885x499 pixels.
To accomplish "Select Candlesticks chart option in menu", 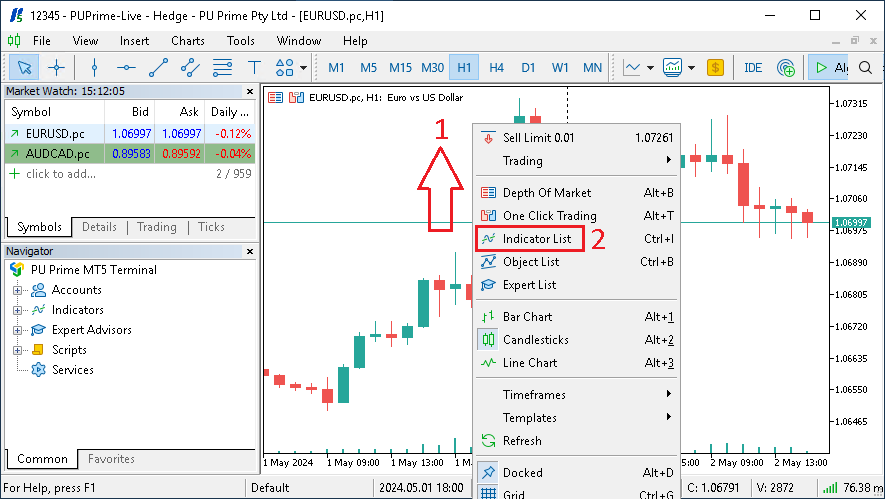I will pyautogui.click(x=576, y=340).
